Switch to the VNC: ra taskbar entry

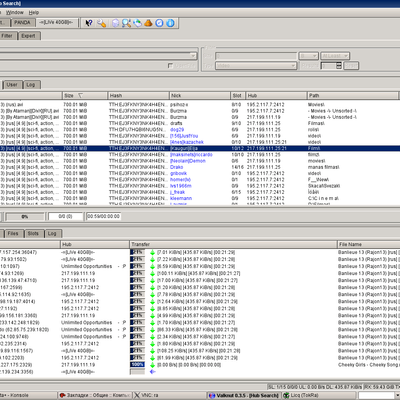pyautogui.click(x=170, y=395)
